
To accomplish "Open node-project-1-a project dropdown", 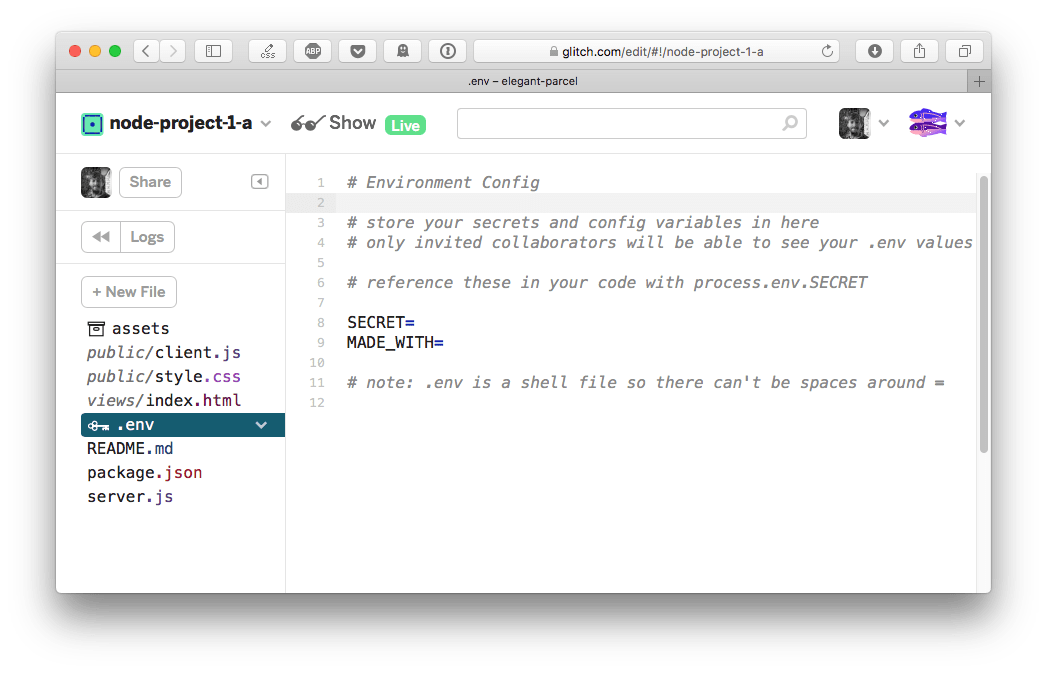I will (266, 124).
